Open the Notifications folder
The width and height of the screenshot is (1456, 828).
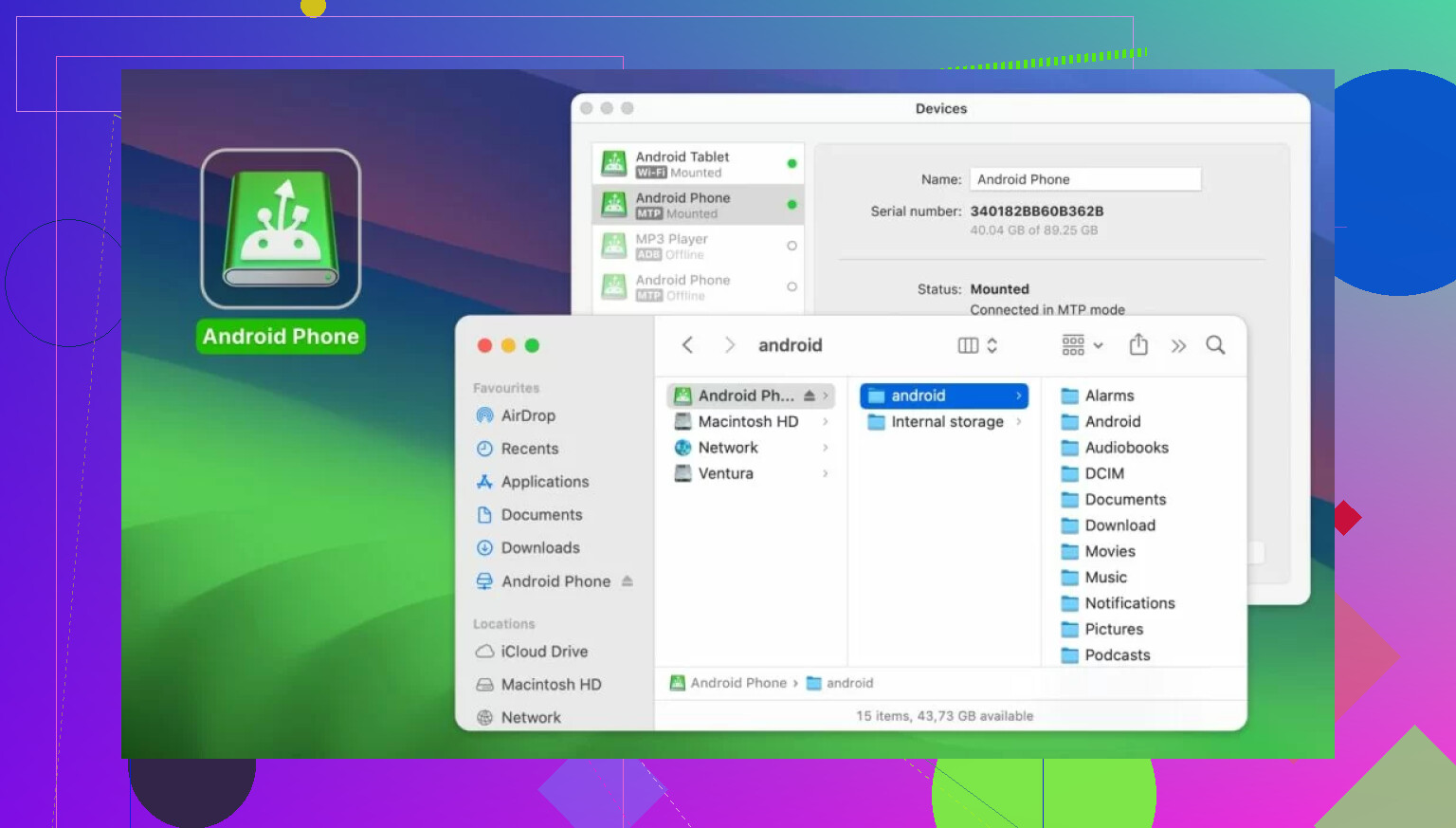point(1118,603)
